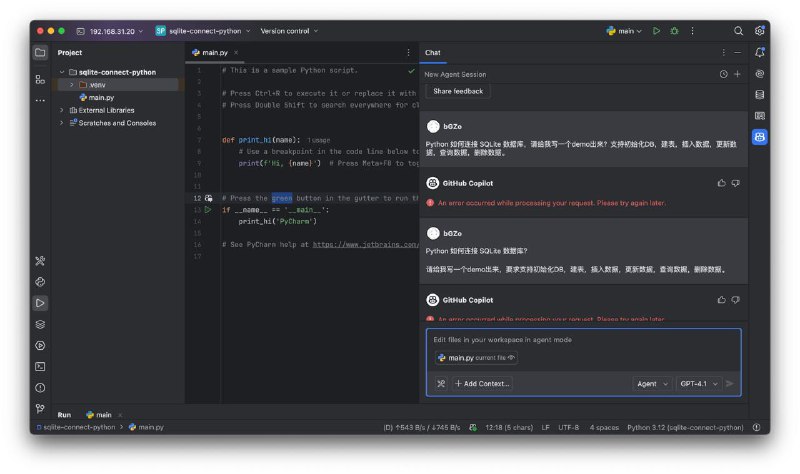Run the main configuration with green play button
Screen dimensions: 800x474
(x=656, y=31)
